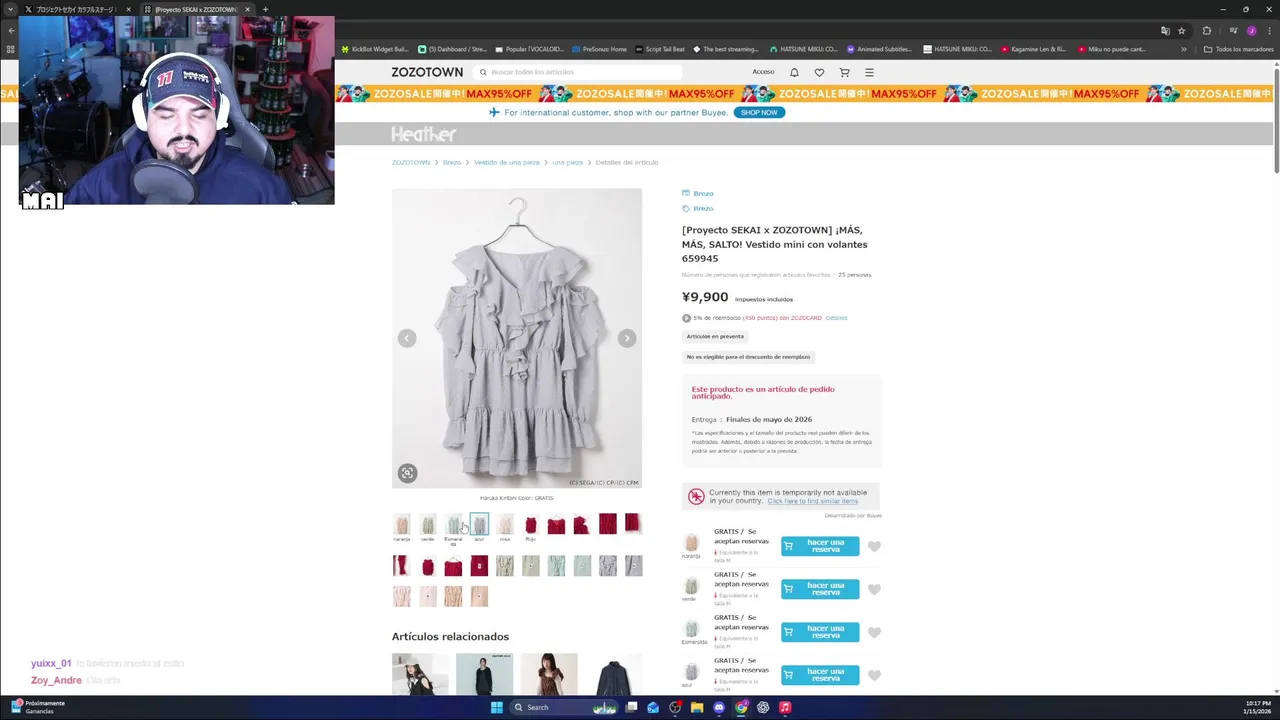
Task: Switch to the first browser tab
Action: point(76,9)
